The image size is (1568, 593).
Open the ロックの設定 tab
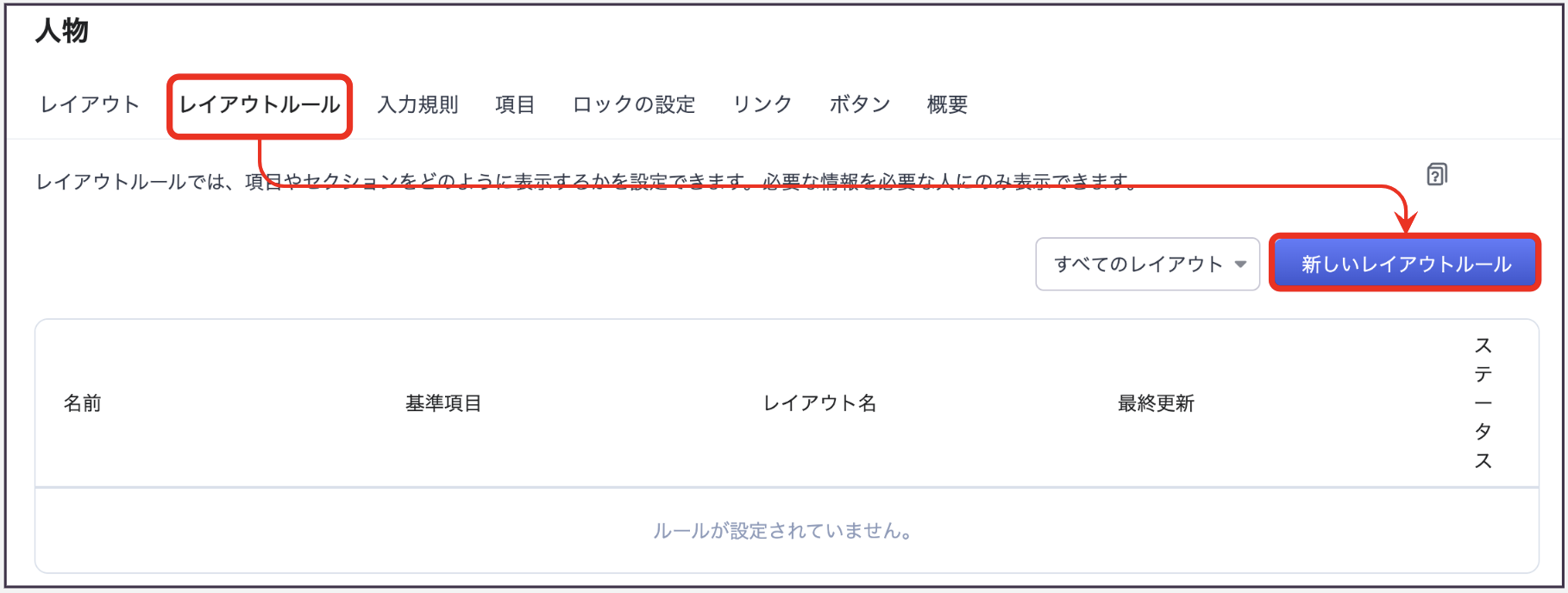[634, 105]
